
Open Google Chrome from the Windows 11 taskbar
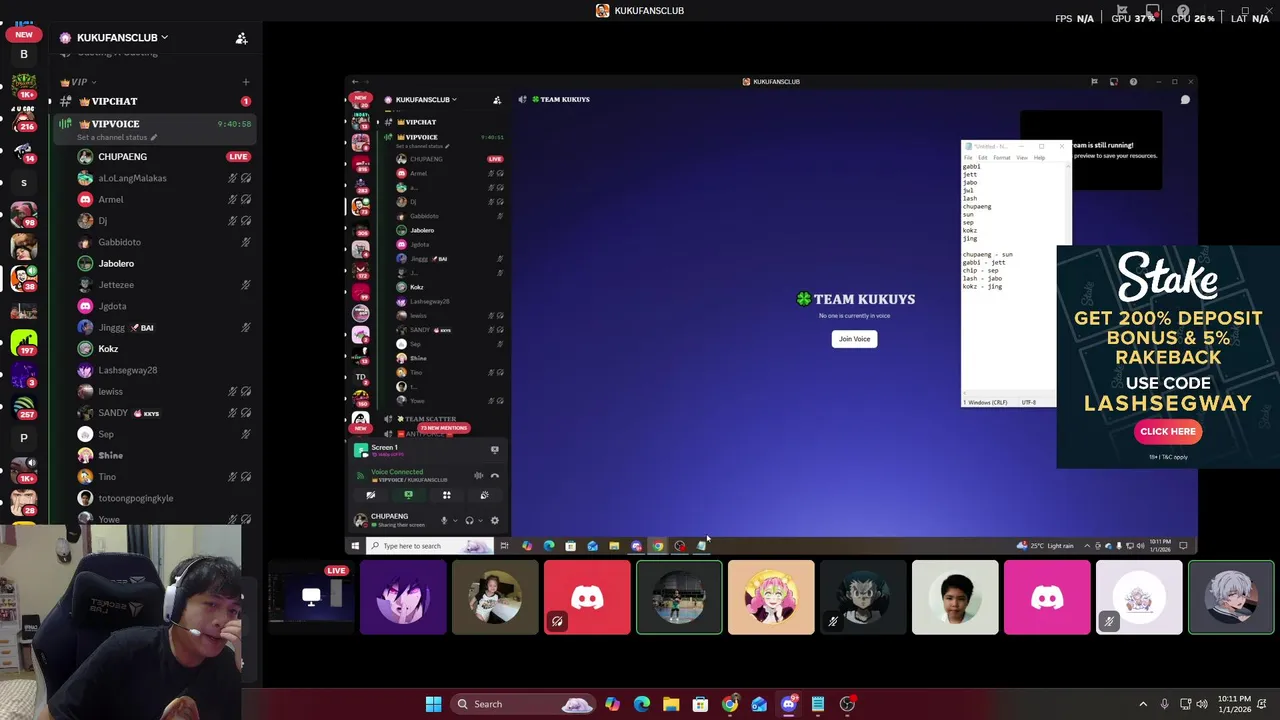click(x=730, y=704)
